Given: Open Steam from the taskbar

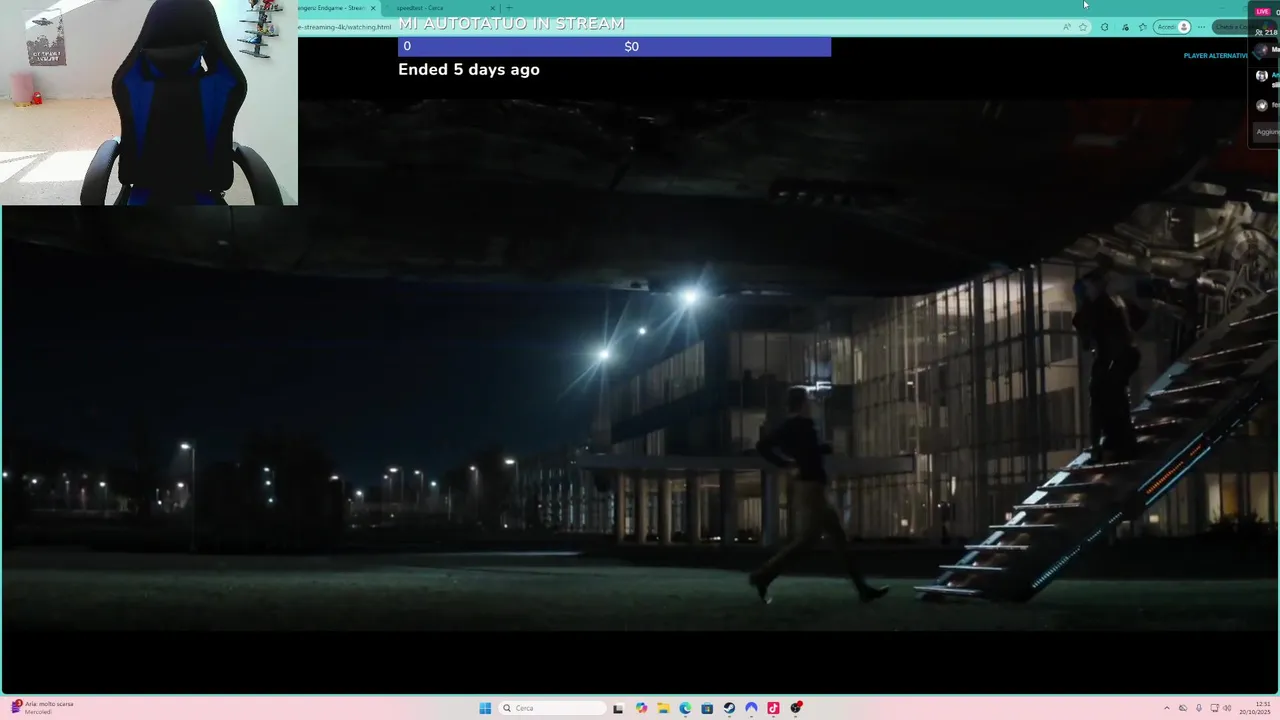Looking at the screenshot, I should (x=729, y=708).
